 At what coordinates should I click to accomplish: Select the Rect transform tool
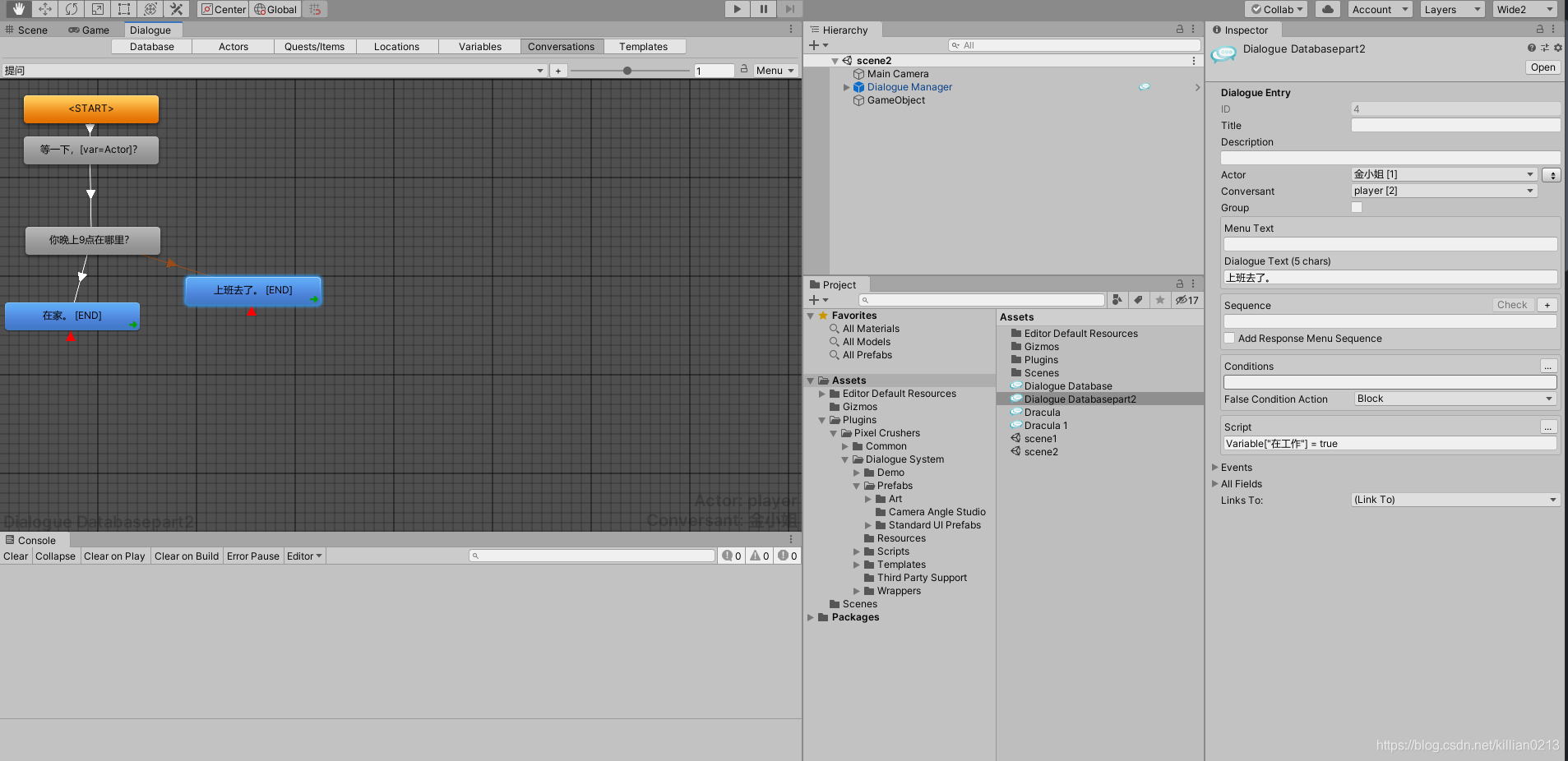tap(124, 9)
